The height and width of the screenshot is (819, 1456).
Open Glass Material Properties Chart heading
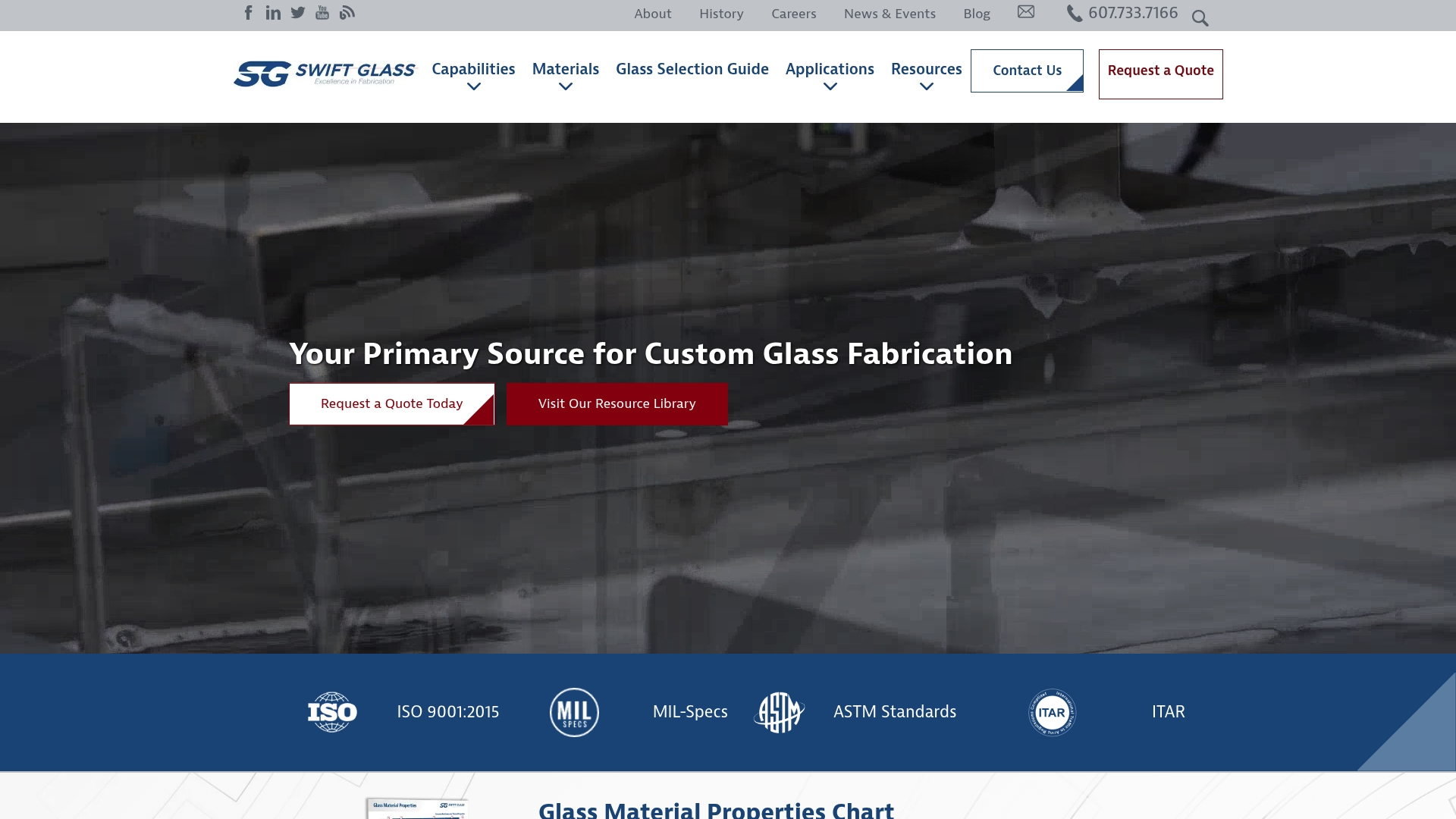tap(716, 810)
